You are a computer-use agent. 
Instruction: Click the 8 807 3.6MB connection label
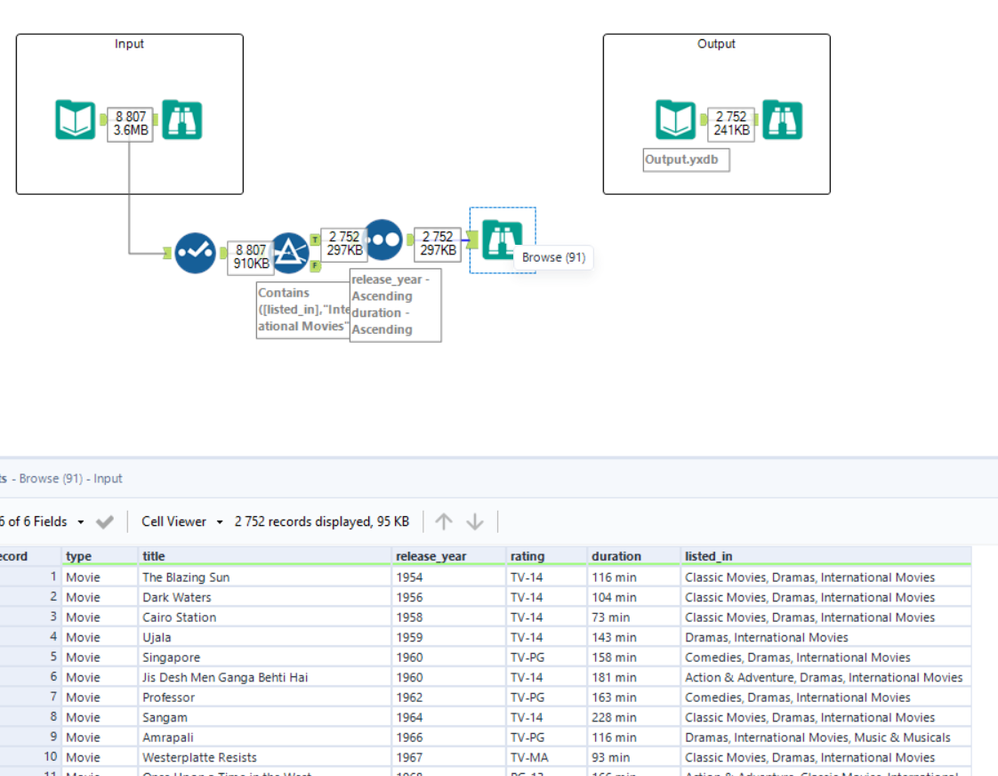point(130,123)
